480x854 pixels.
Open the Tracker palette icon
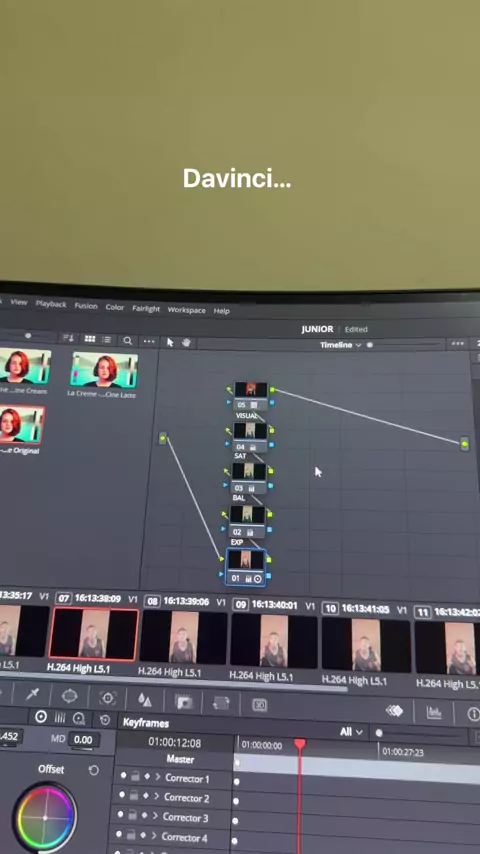(107, 698)
